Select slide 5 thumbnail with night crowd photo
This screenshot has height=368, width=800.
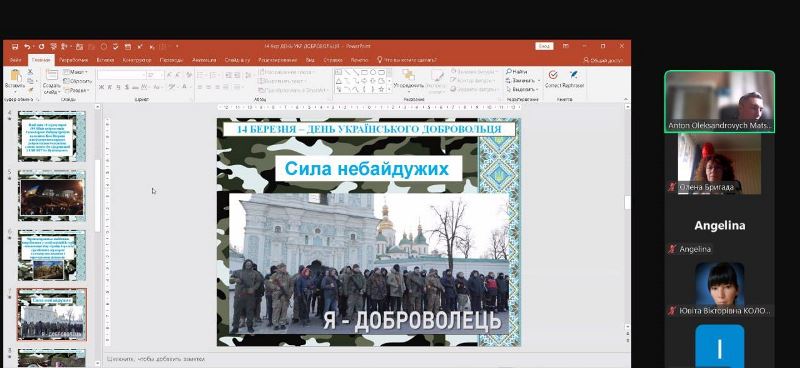pos(52,196)
